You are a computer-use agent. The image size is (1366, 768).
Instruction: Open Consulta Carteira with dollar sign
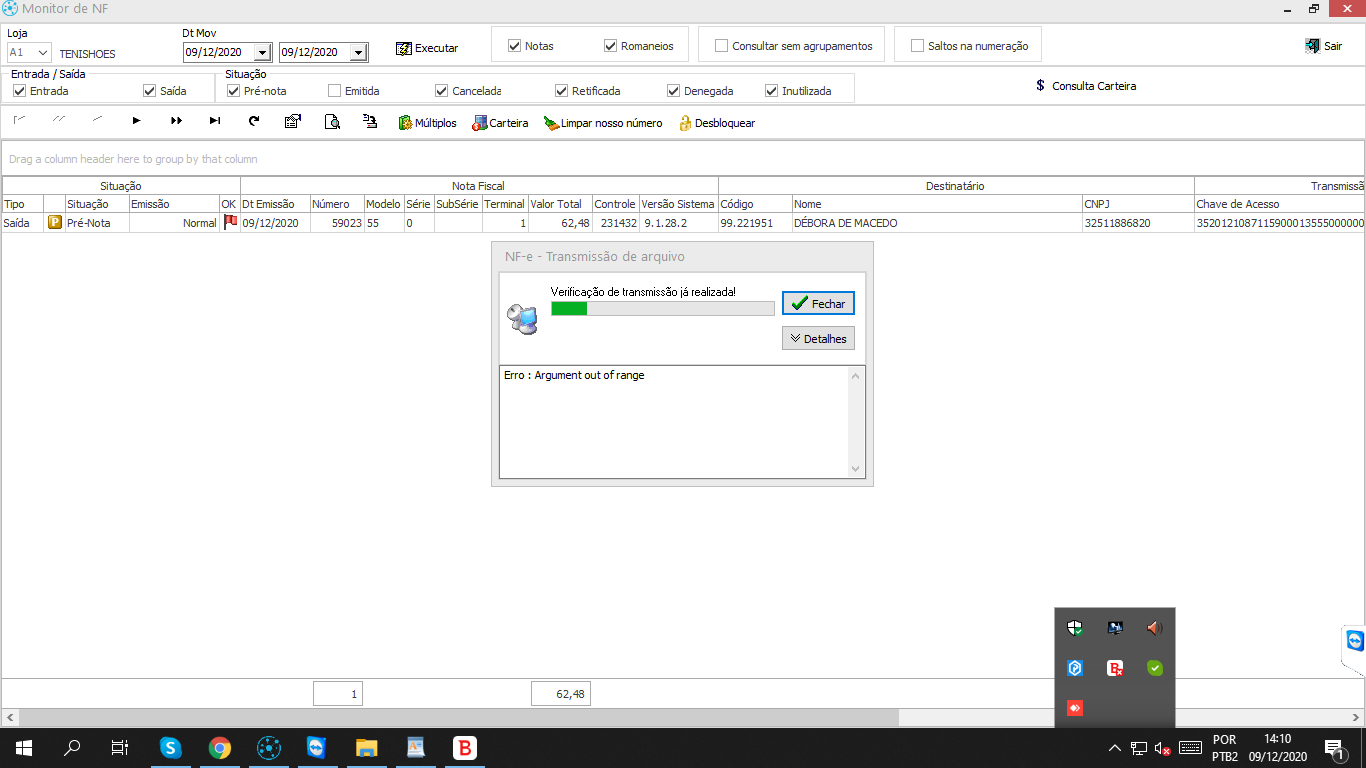pos(1086,86)
